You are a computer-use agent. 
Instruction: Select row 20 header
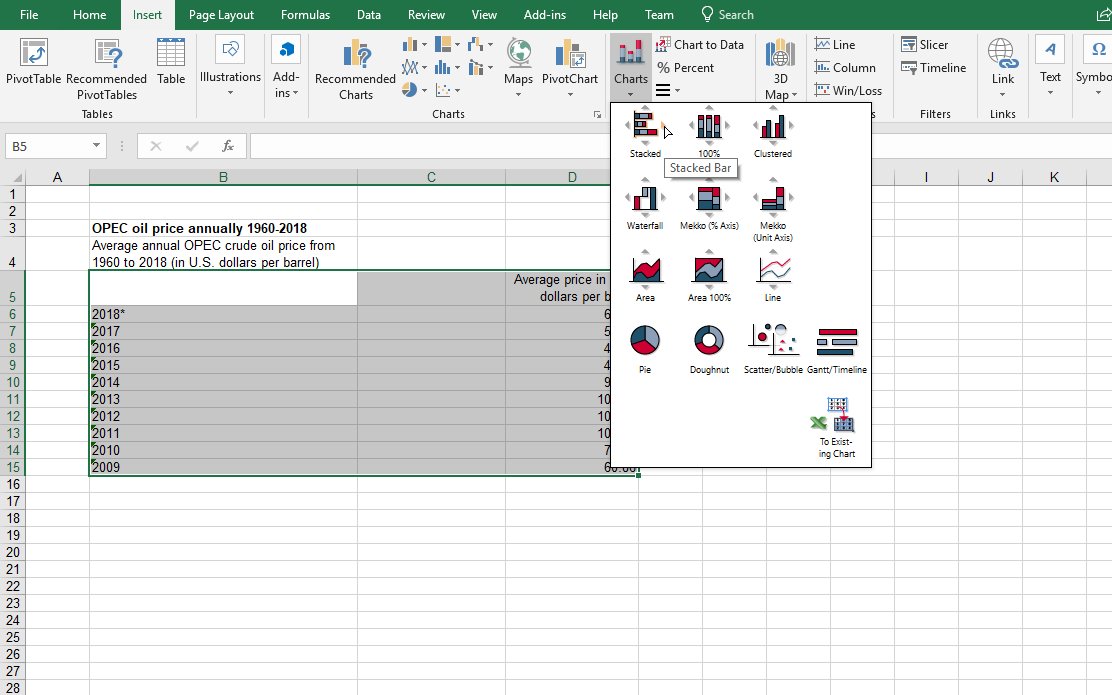[x=13, y=552]
